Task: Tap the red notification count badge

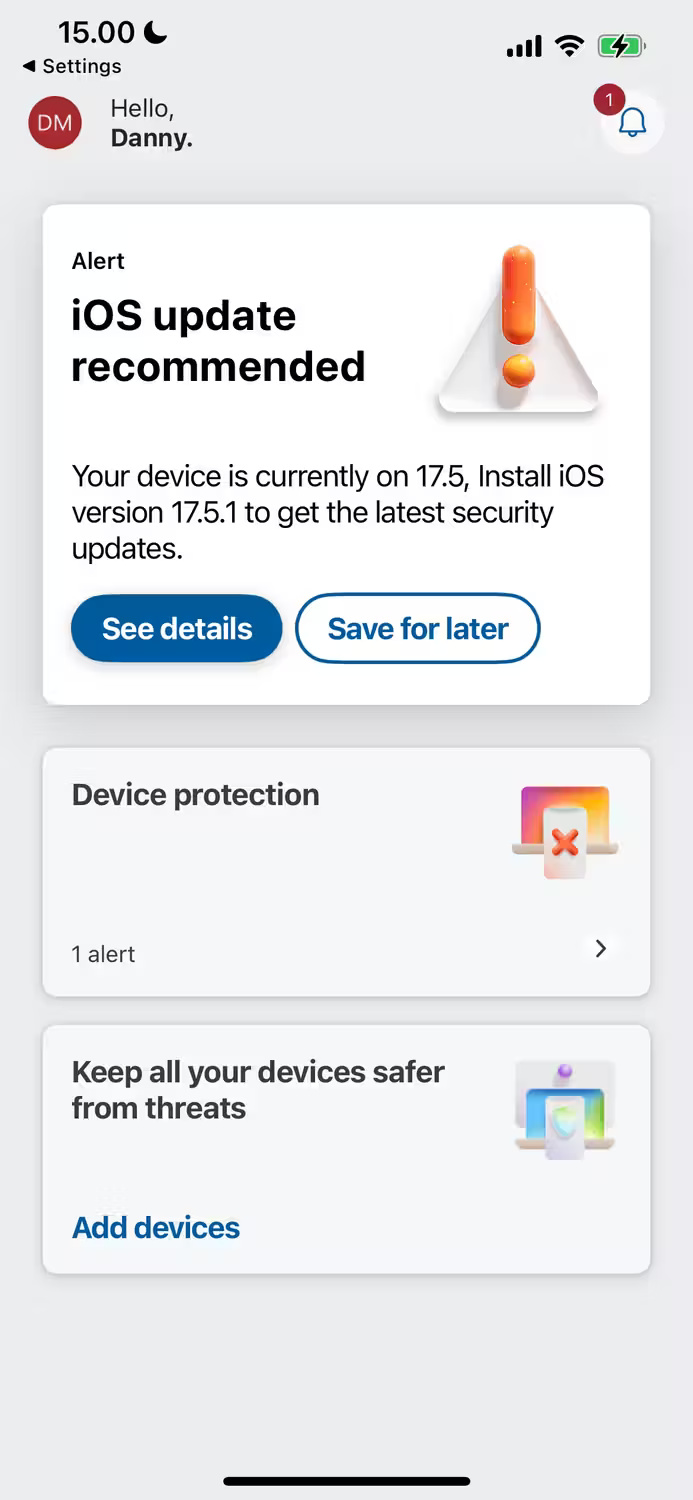Action: click(x=609, y=100)
